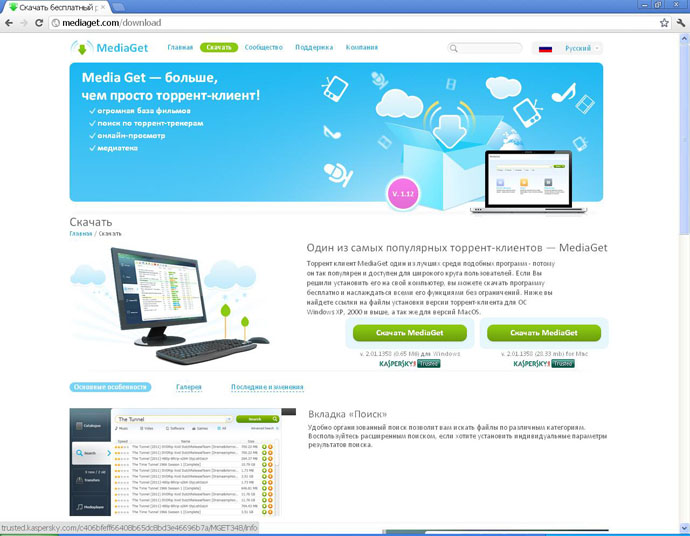Select the Скачать бесплатный browser tab
The height and width of the screenshot is (536, 690).
pos(56,7)
